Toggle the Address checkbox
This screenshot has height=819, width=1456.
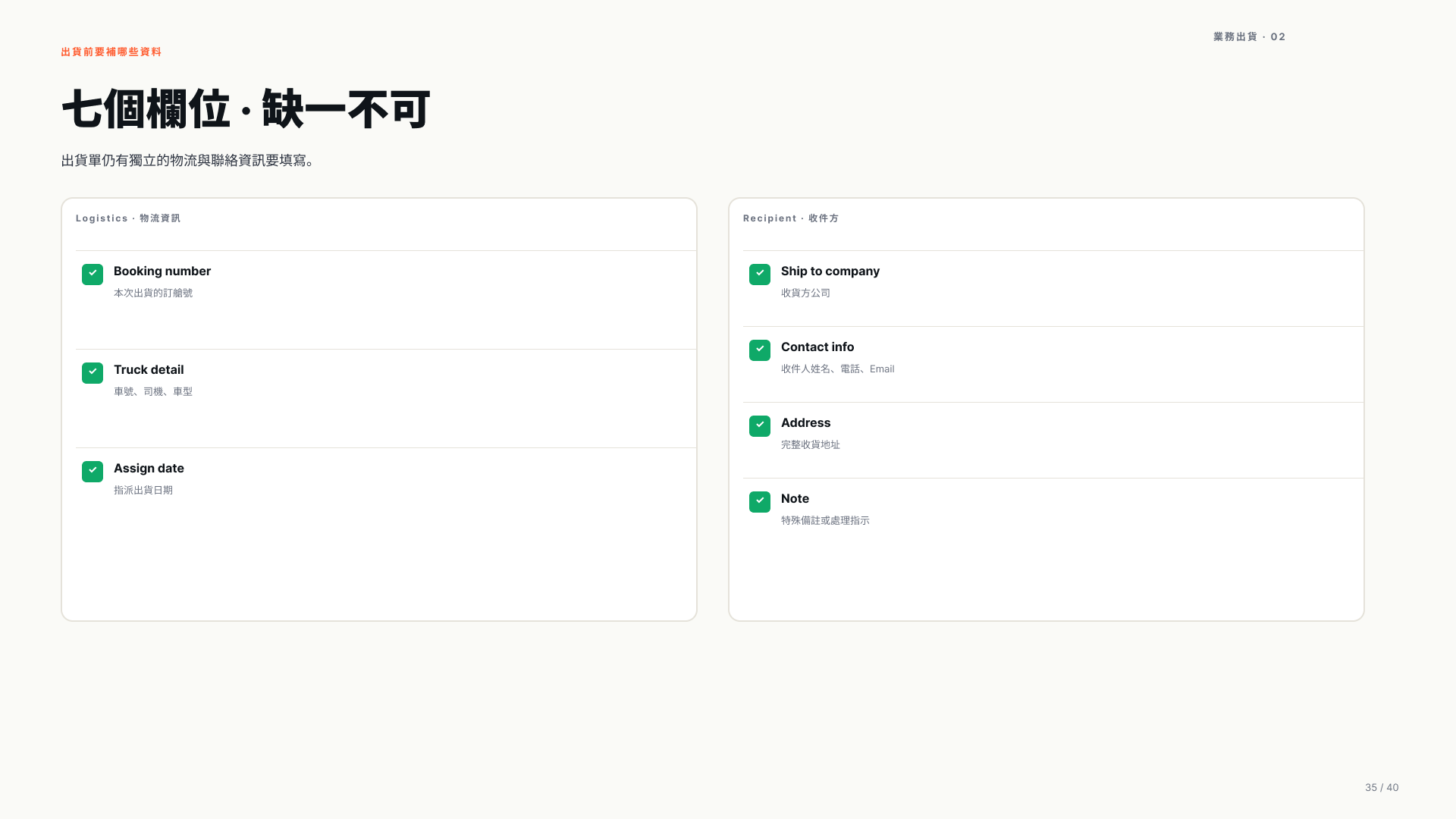click(x=760, y=426)
